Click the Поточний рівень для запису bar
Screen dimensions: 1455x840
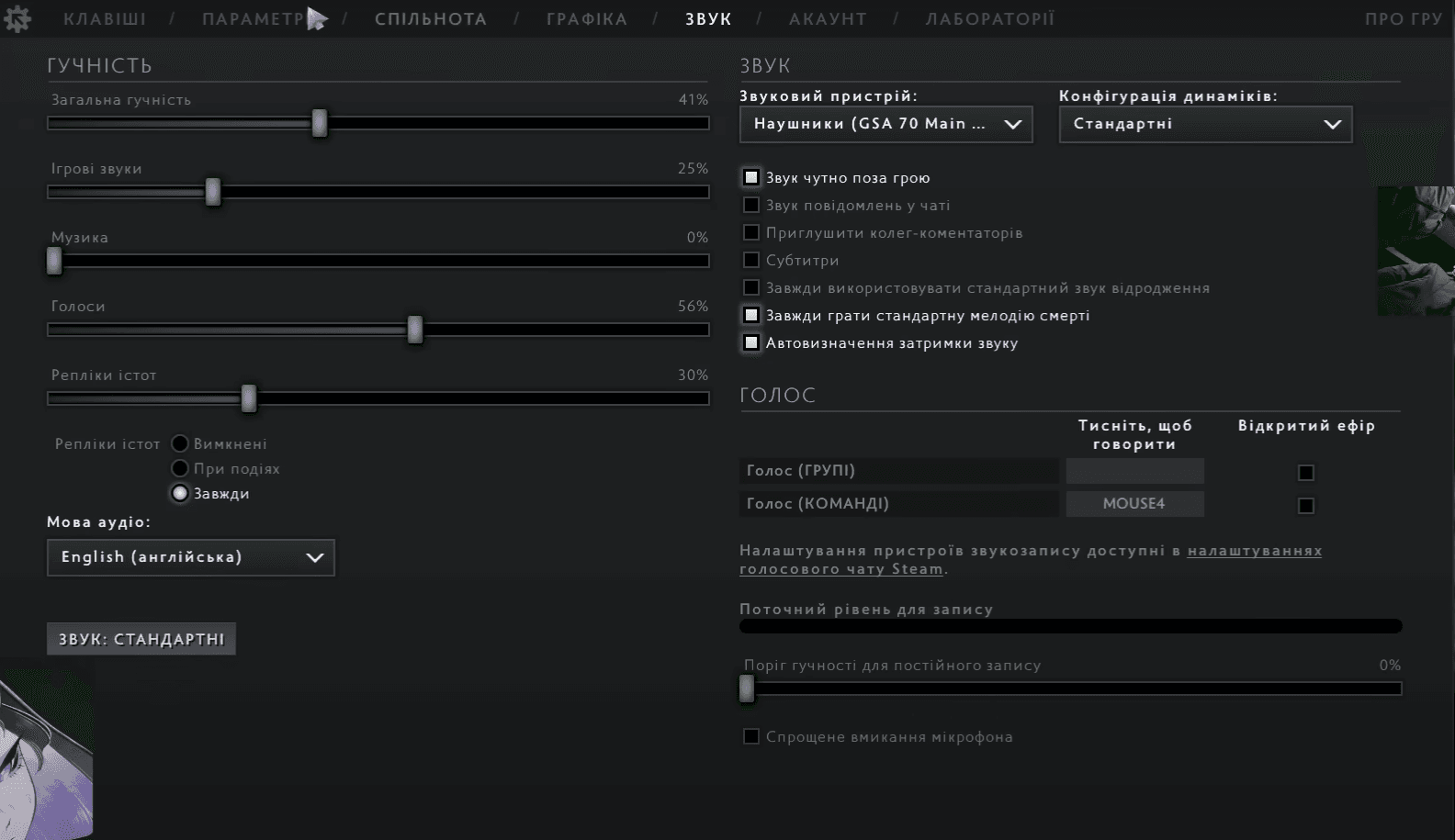click(x=1071, y=626)
